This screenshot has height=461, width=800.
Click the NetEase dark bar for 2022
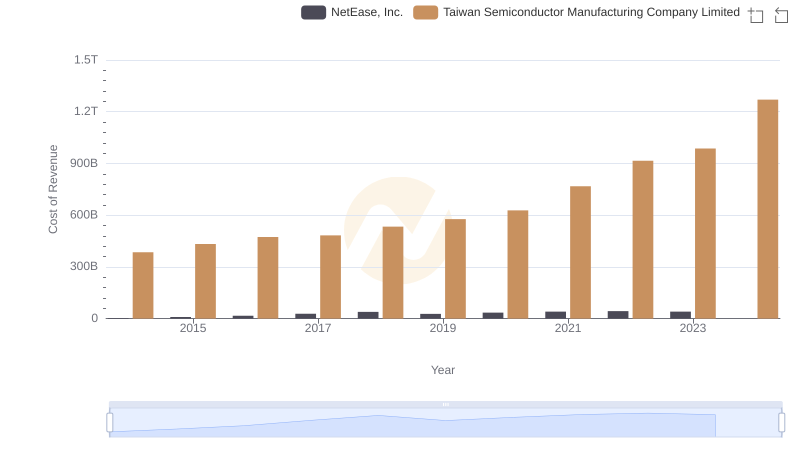pos(618,315)
